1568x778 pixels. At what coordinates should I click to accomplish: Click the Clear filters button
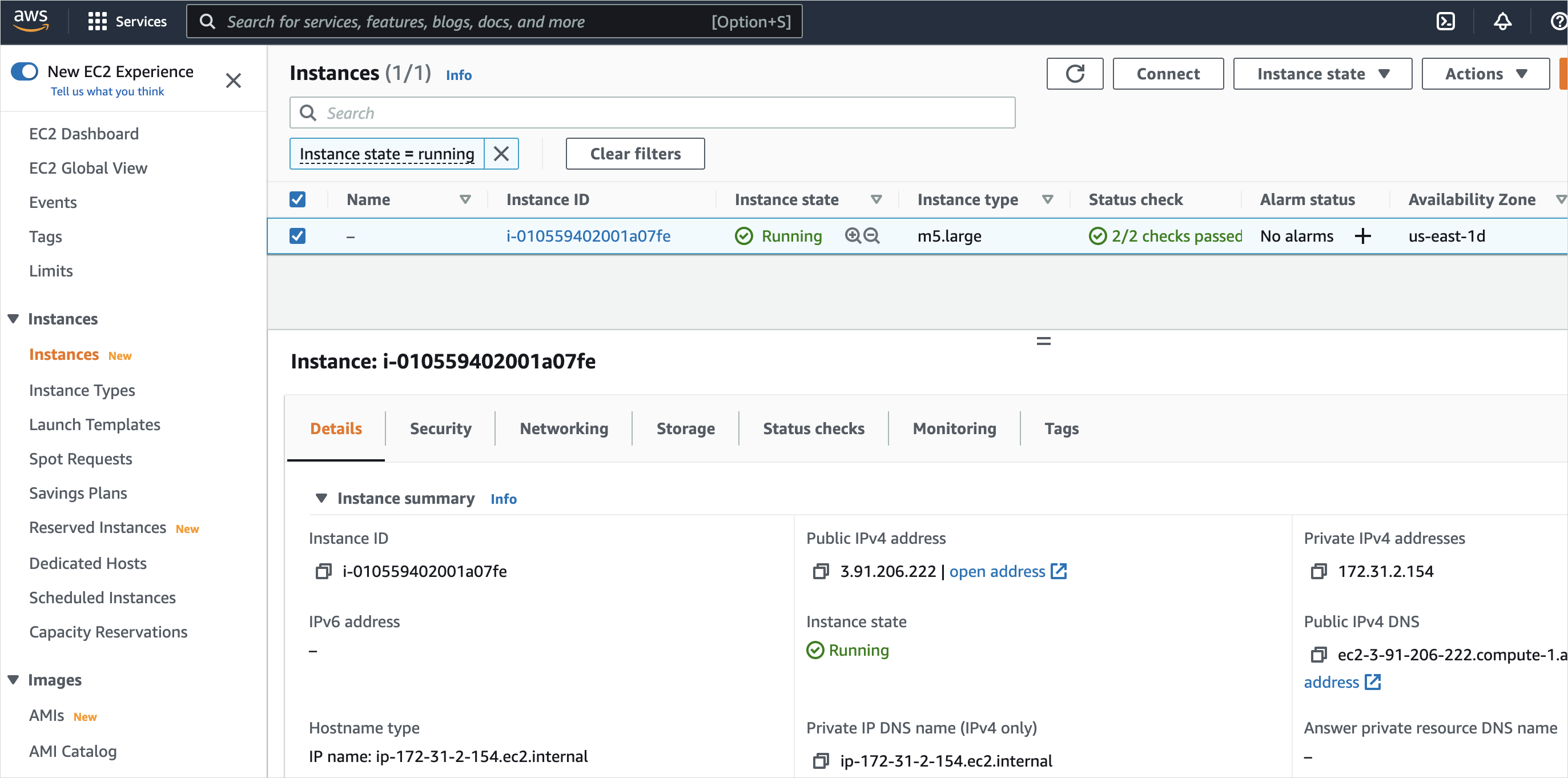click(635, 154)
